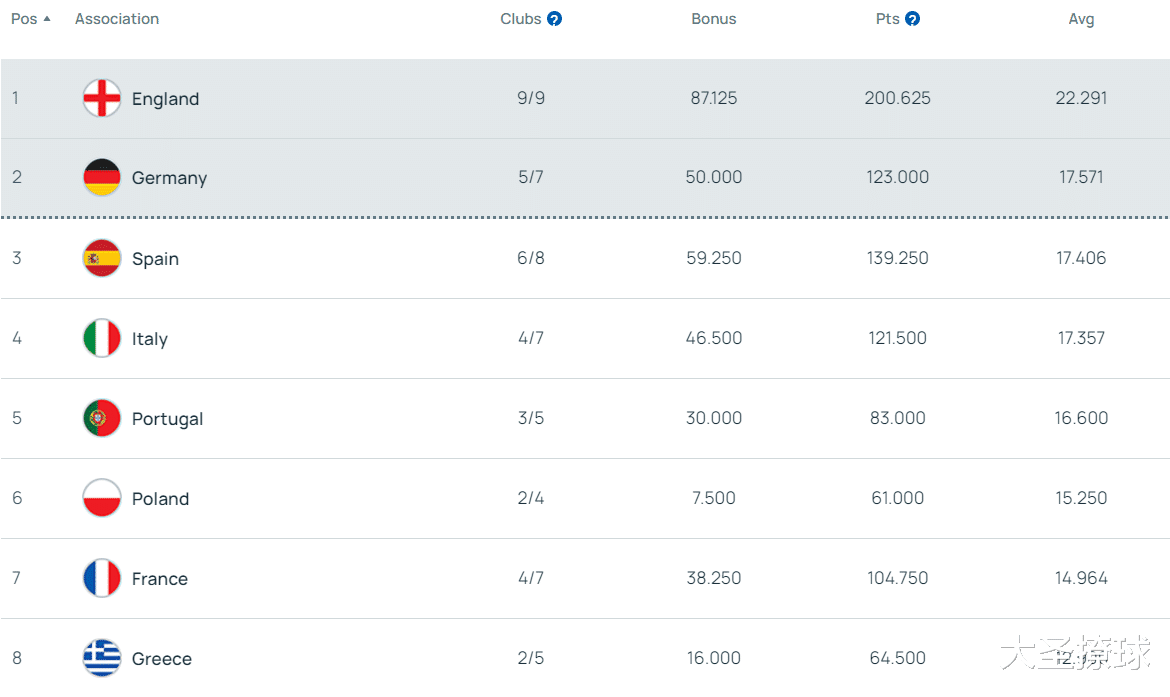Click the Greece flag icon
The height and width of the screenshot is (697, 1170).
click(102, 658)
